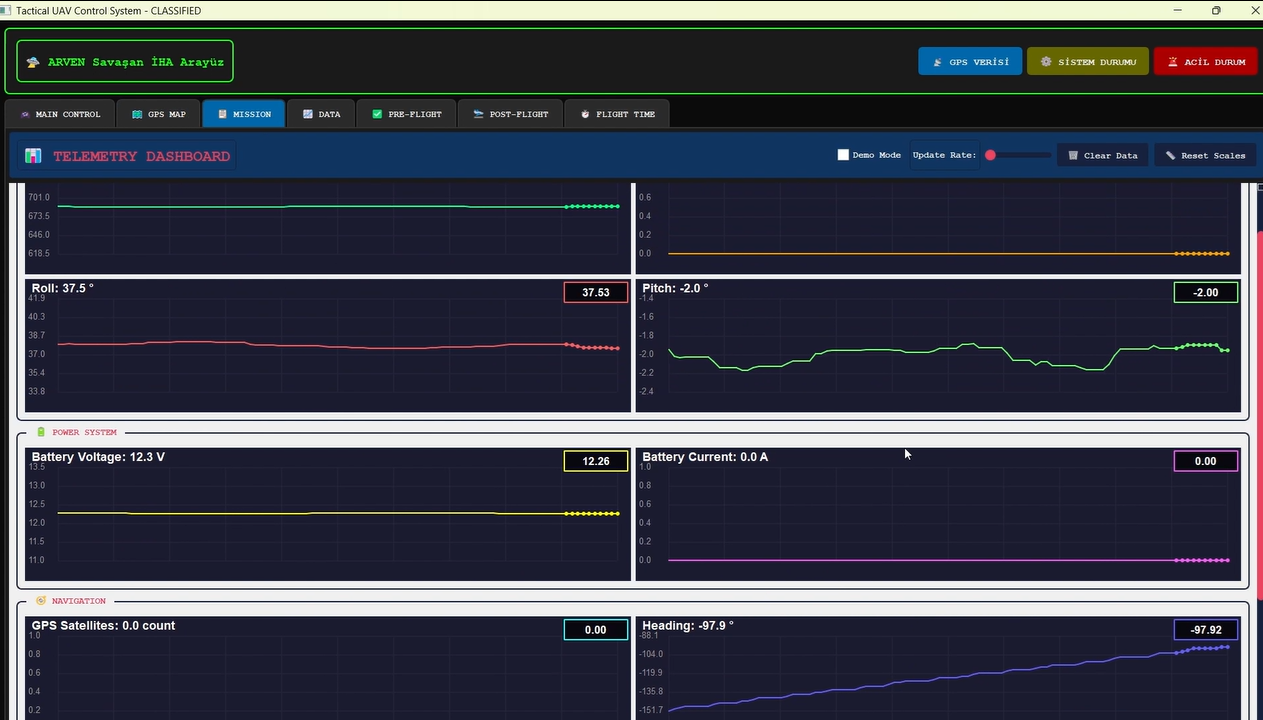
Task: Click the ruler icon on Reset Scales
Action: point(1170,156)
